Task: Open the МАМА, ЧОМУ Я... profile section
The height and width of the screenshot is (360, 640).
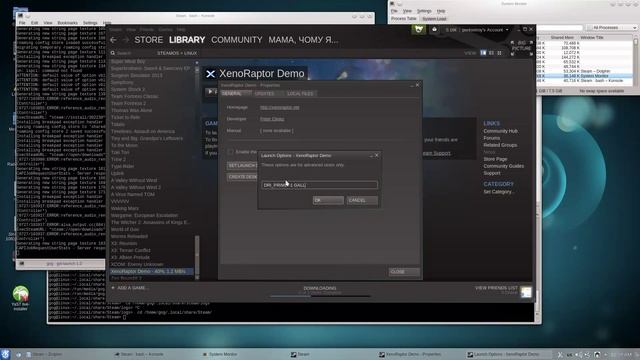Action: point(303,40)
